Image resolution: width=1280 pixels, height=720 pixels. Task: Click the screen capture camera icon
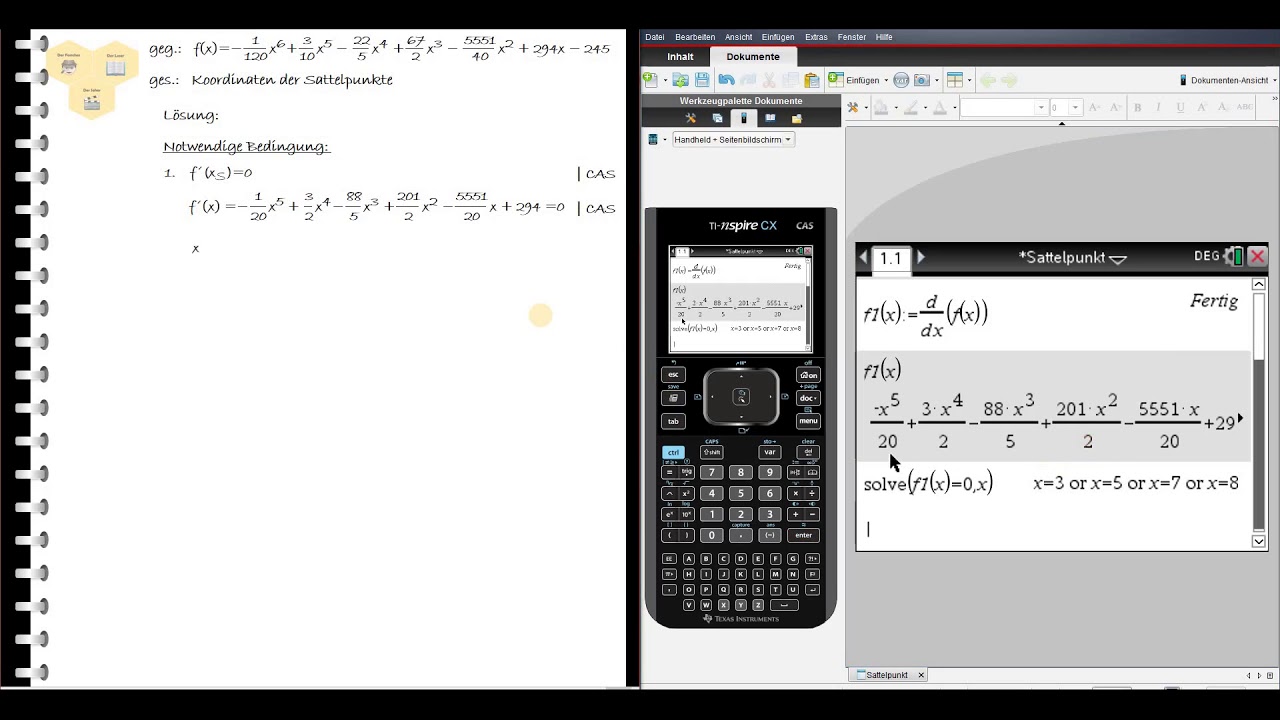922,80
